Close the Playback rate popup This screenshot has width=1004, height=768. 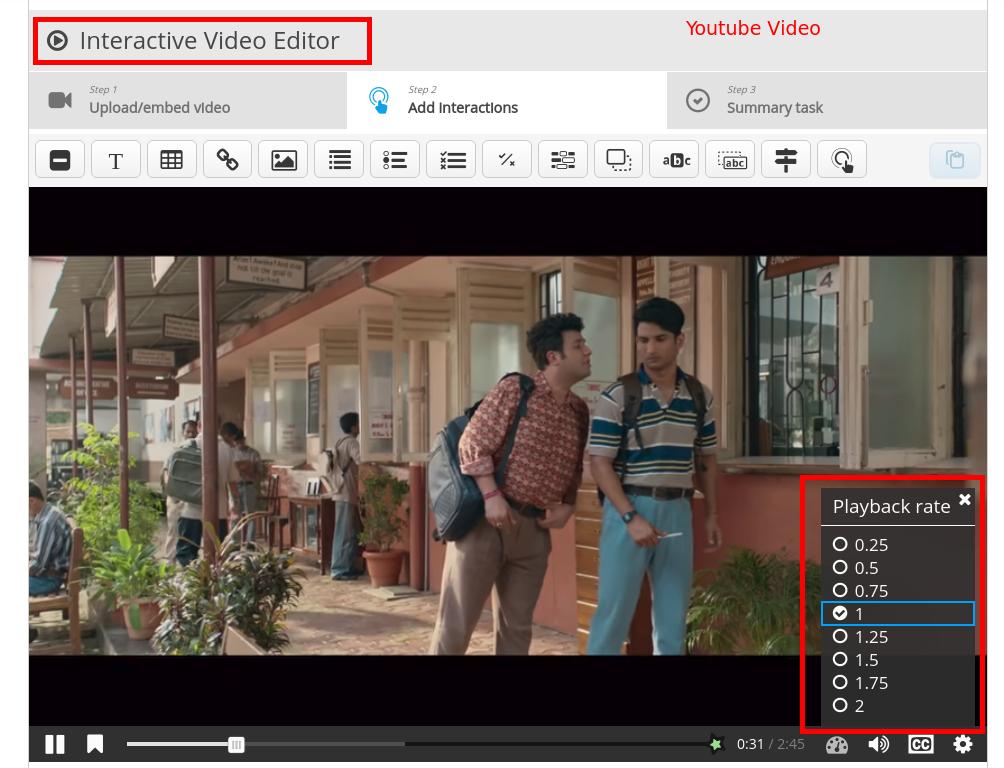pos(965,499)
